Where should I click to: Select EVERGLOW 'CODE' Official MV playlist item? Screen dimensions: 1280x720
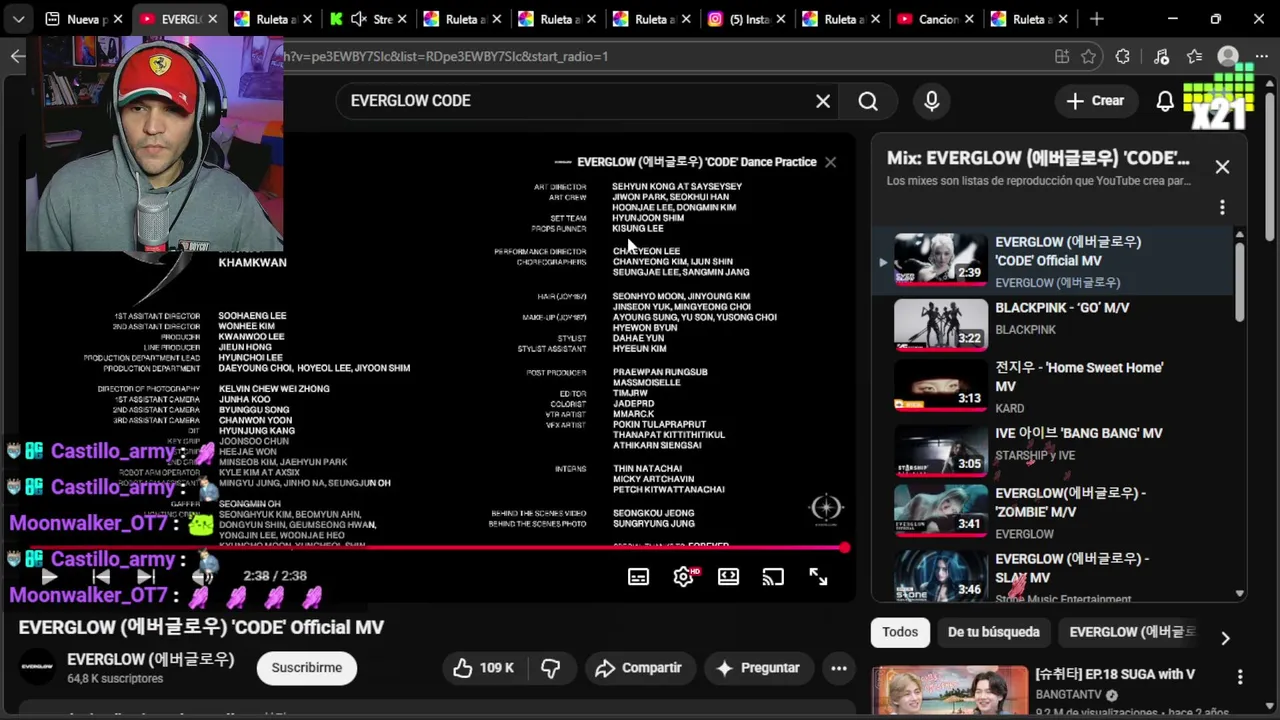click(x=1053, y=261)
